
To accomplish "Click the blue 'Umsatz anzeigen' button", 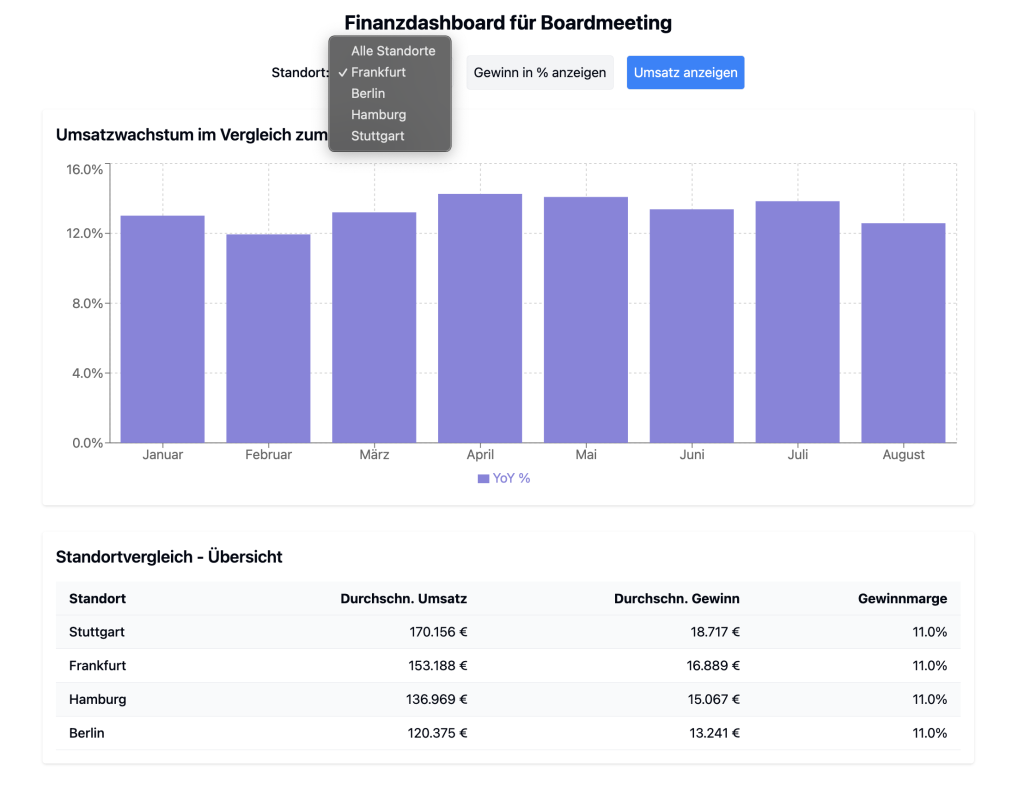I will tap(685, 72).
